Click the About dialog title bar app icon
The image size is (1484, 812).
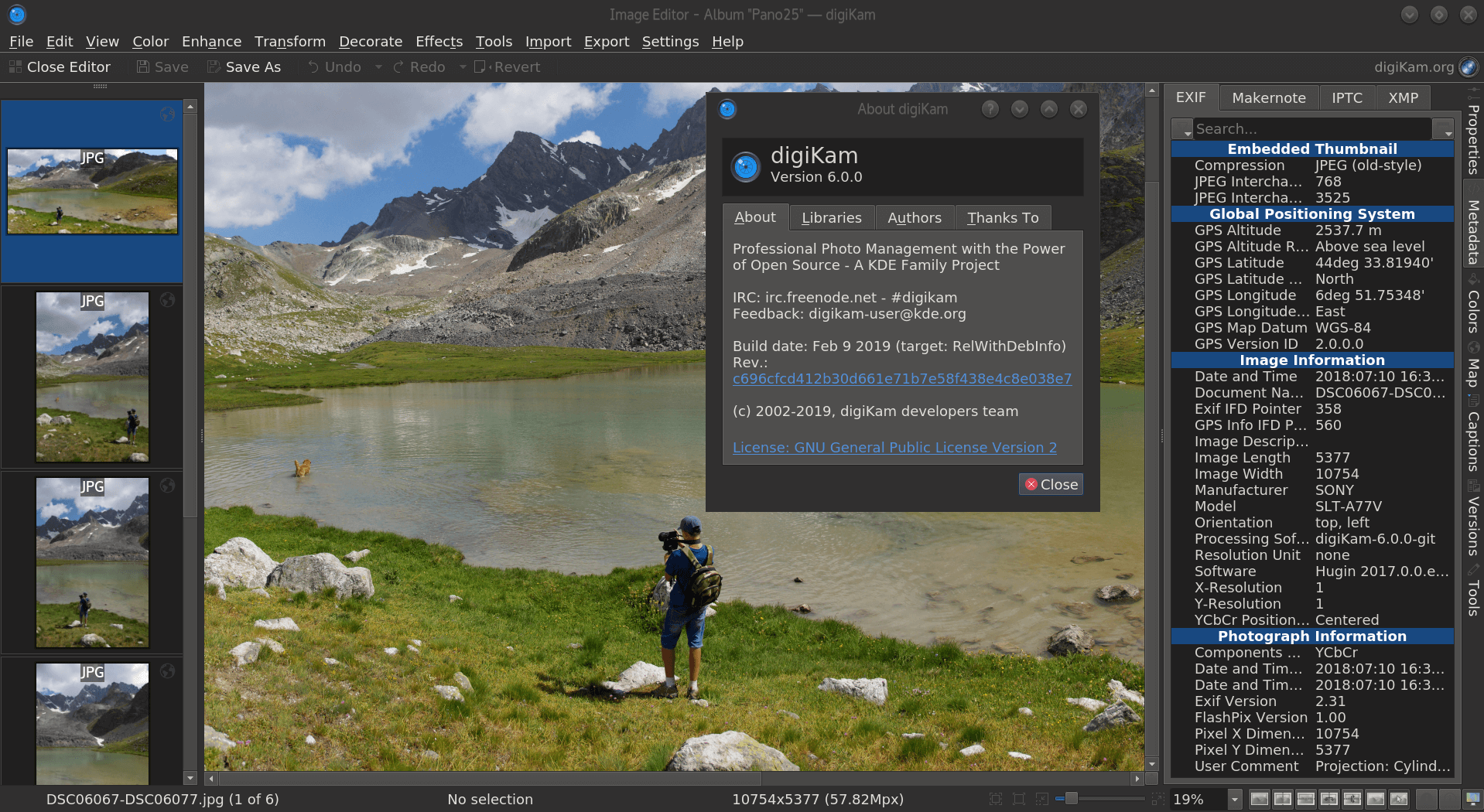(727, 109)
